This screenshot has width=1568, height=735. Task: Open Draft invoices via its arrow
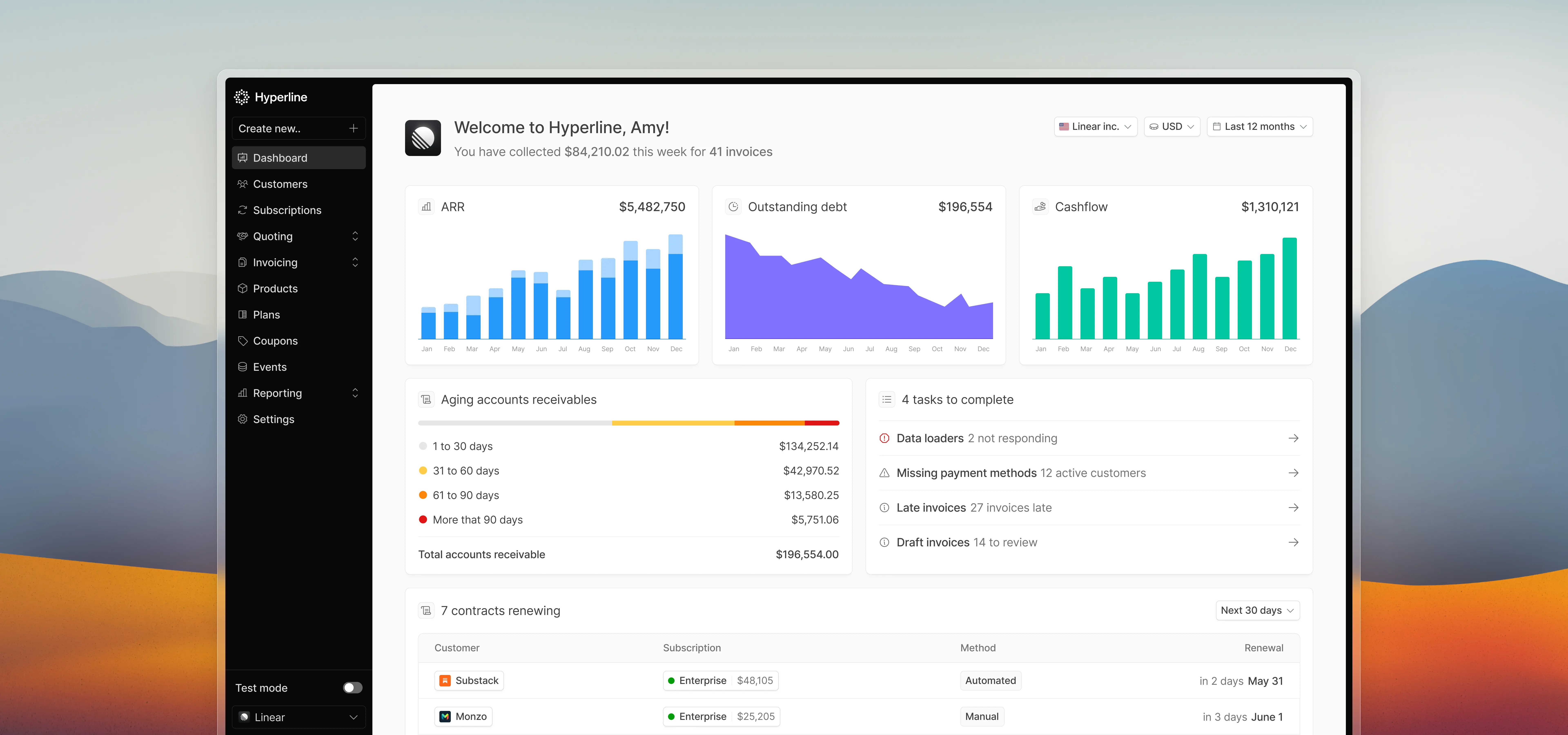pyautogui.click(x=1293, y=542)
